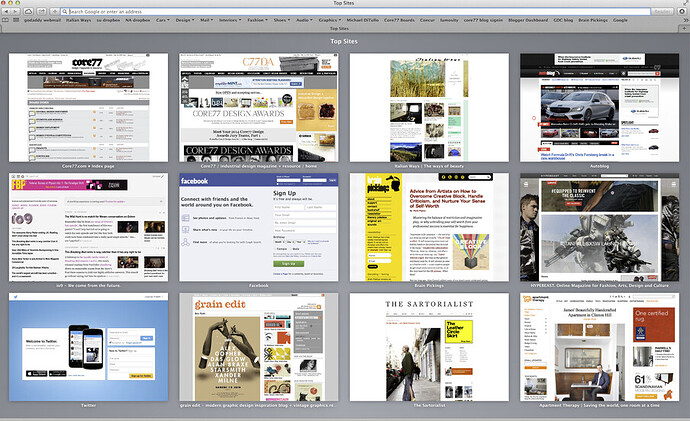Open Twitter top site thumbnail
Screen dimensions: 690x421
pos(88,347)
